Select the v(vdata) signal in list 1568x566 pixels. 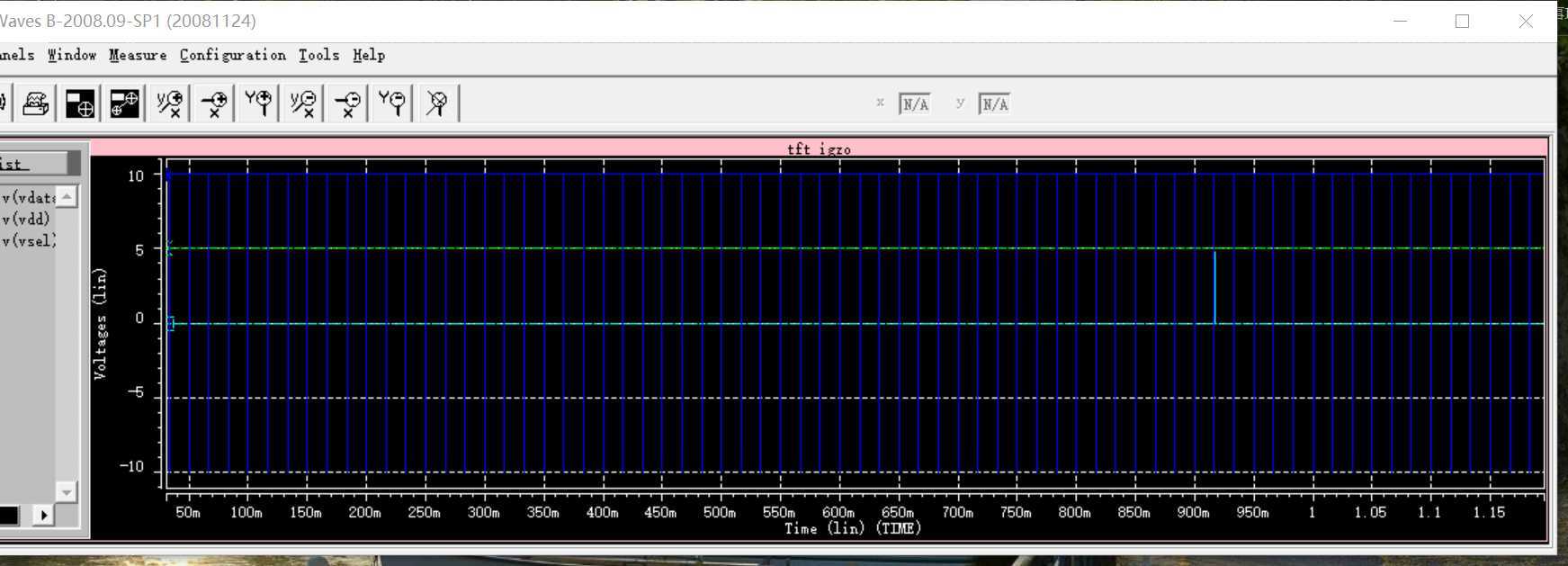29,197
